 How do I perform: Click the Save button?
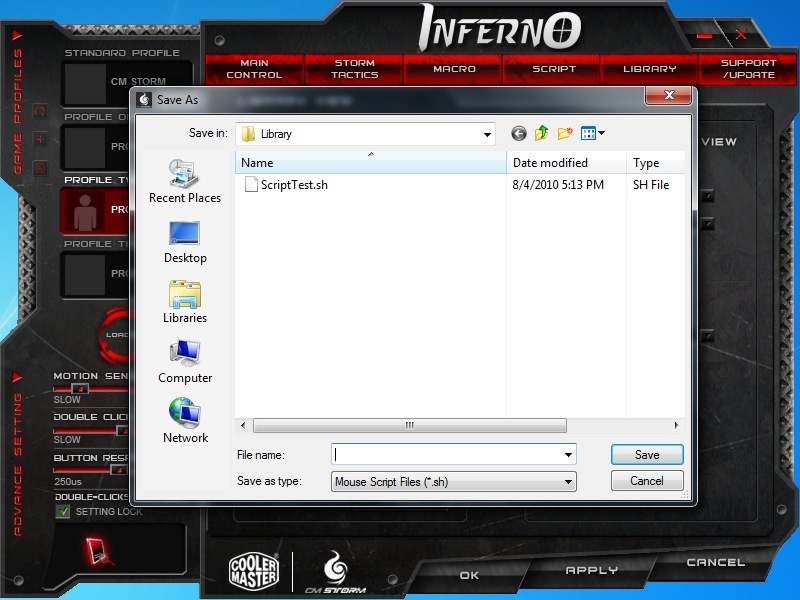click(646, 454)
